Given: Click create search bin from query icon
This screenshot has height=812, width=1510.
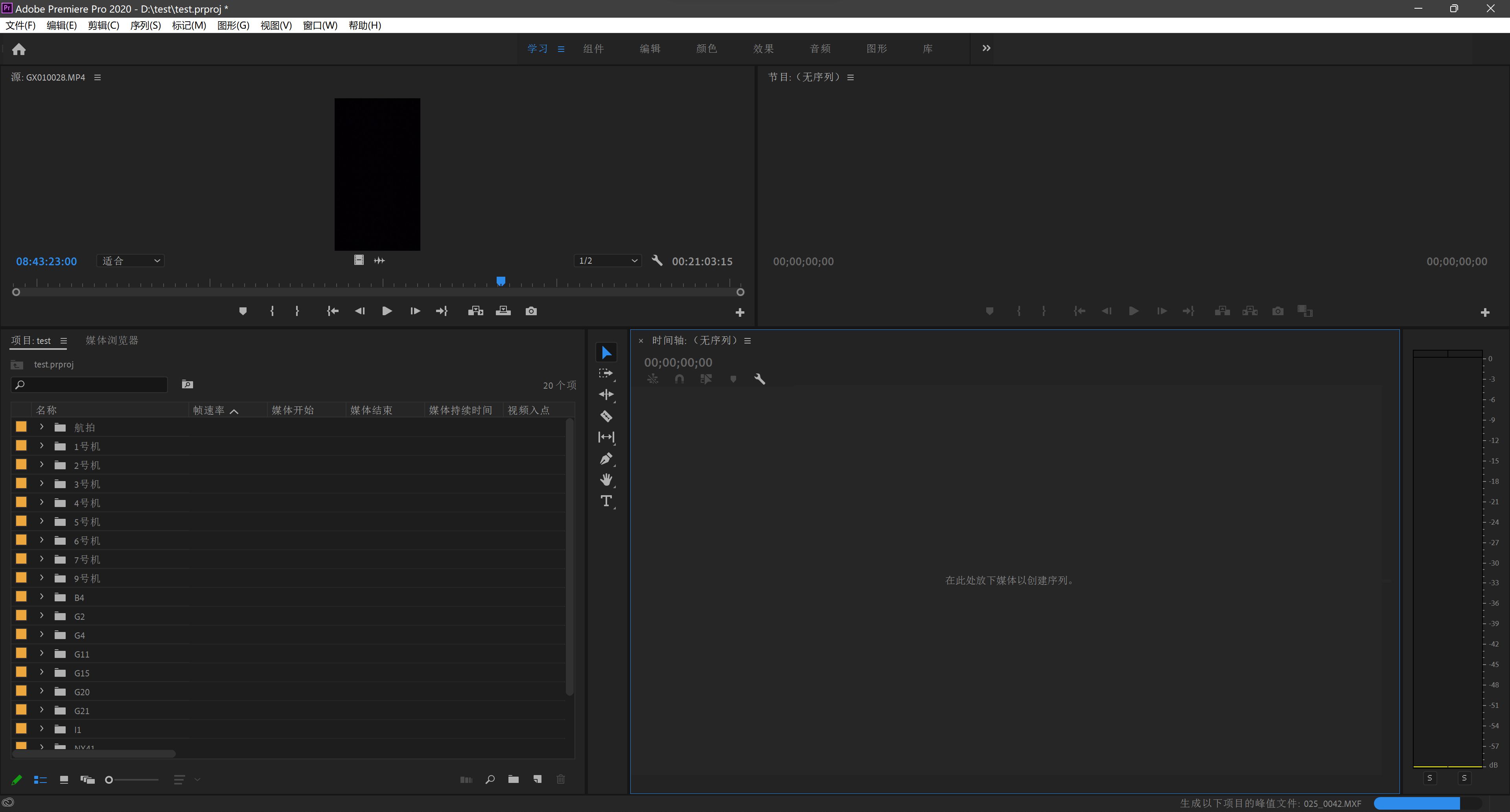Looking at the screenshot, I should (x=188, y=384).
